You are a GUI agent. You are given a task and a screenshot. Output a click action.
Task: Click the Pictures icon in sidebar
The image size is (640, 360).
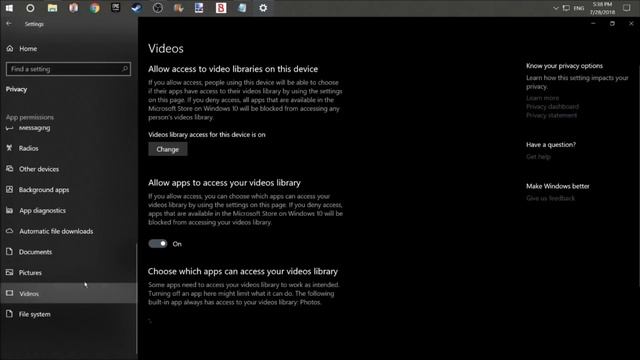point(9,272)
